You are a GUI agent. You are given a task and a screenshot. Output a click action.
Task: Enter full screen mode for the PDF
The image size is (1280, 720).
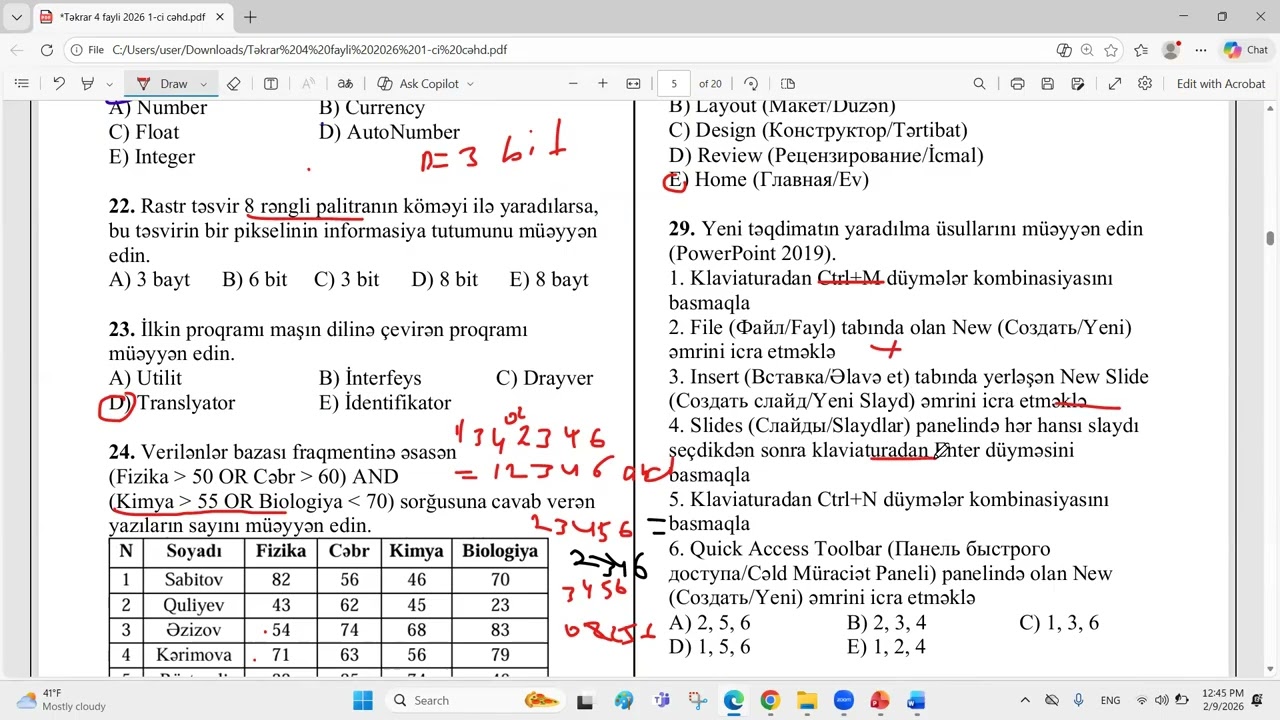[1115, 84]
